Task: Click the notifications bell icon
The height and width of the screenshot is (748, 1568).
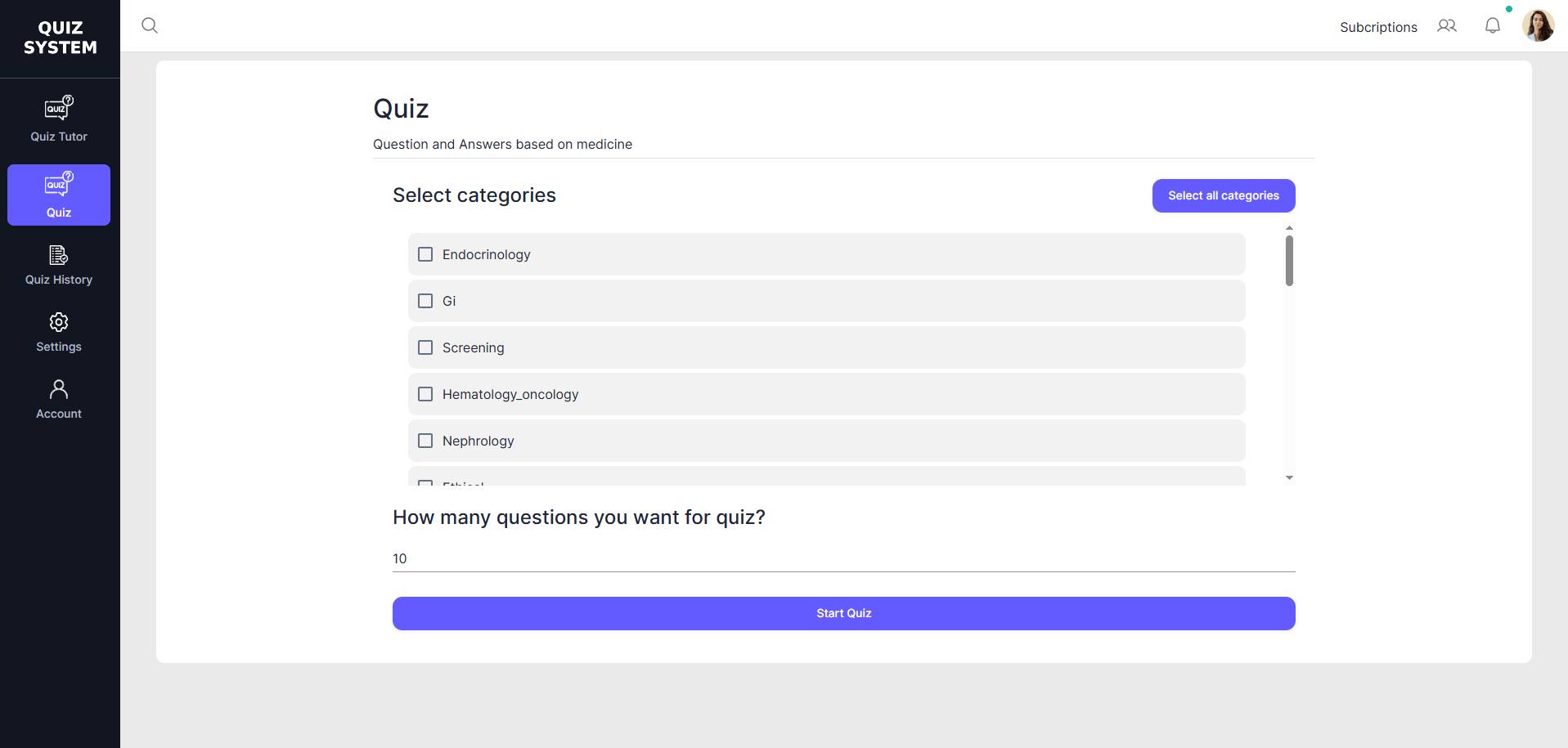Action: 1492,25
